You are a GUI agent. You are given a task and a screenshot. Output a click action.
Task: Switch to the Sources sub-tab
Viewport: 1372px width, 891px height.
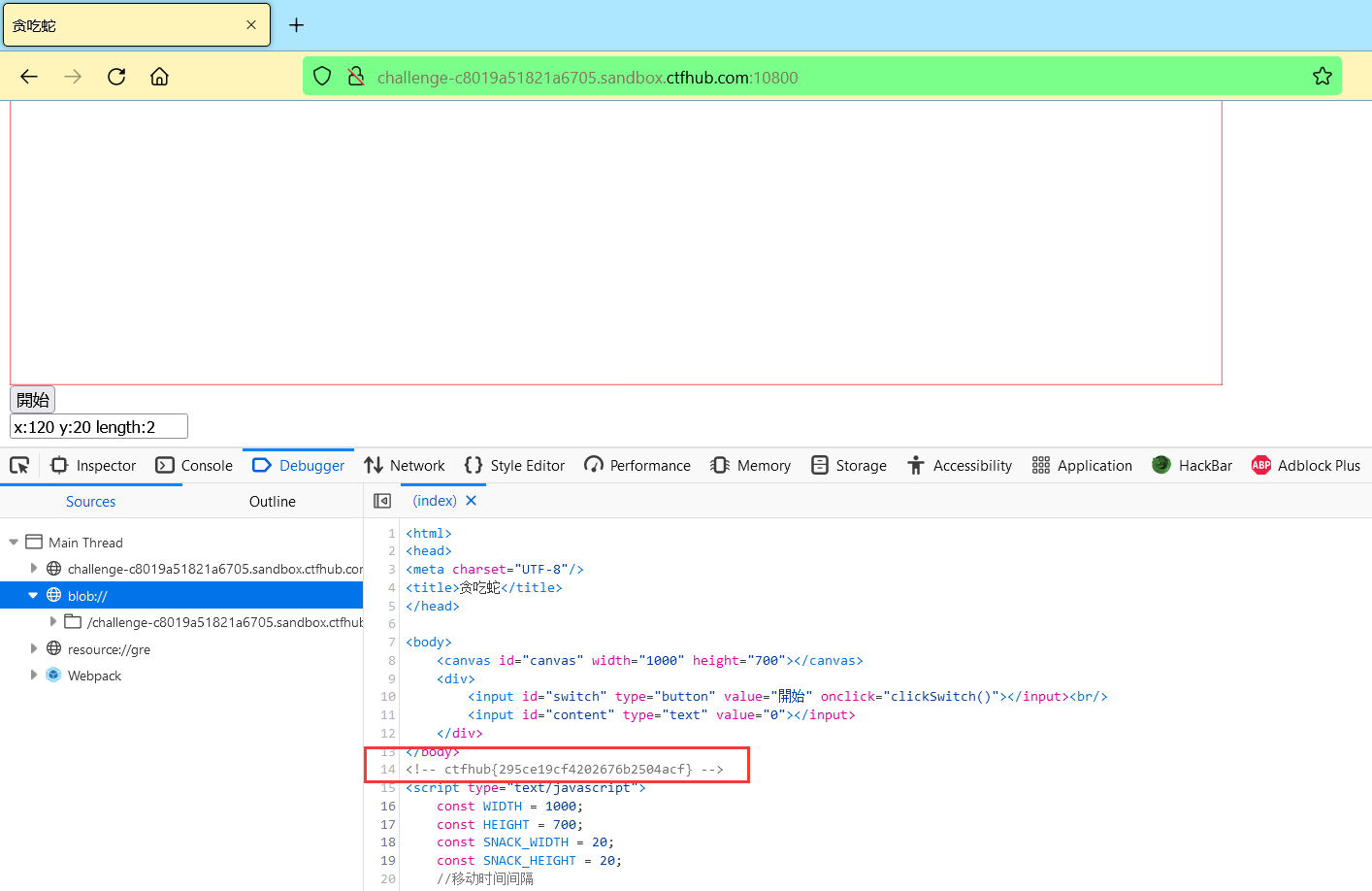[91, 502]
